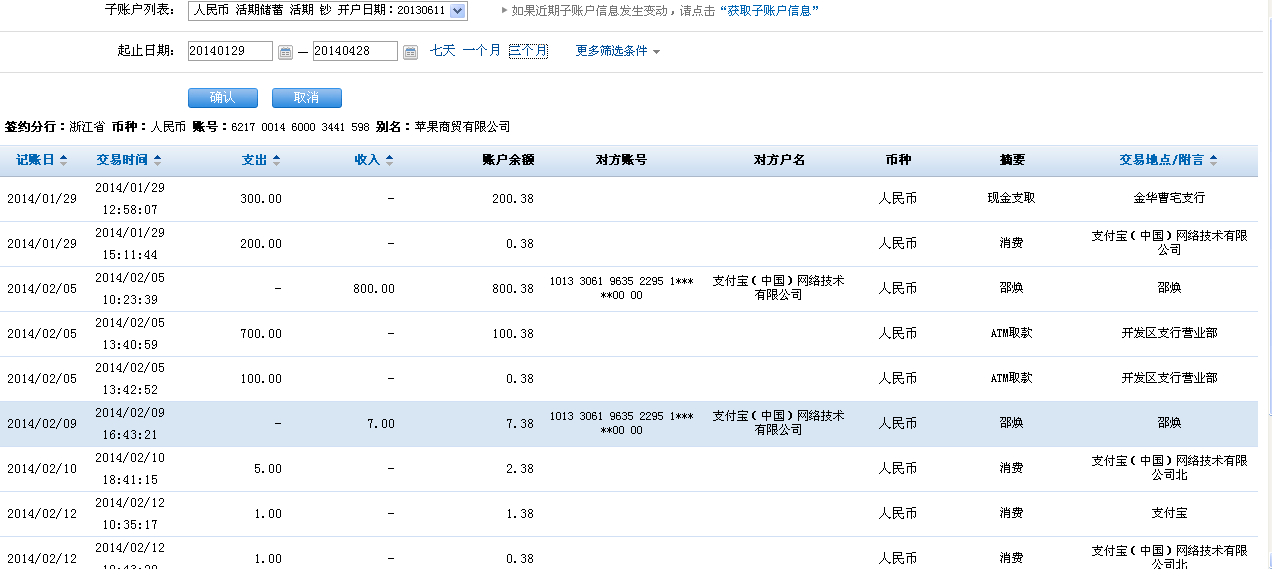Open the start date calendar picker
1272x584 pixels.
point(285,52)
